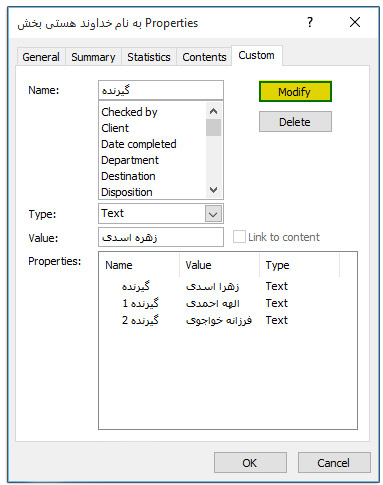Close the Properties dialog window

click(355, 22)
